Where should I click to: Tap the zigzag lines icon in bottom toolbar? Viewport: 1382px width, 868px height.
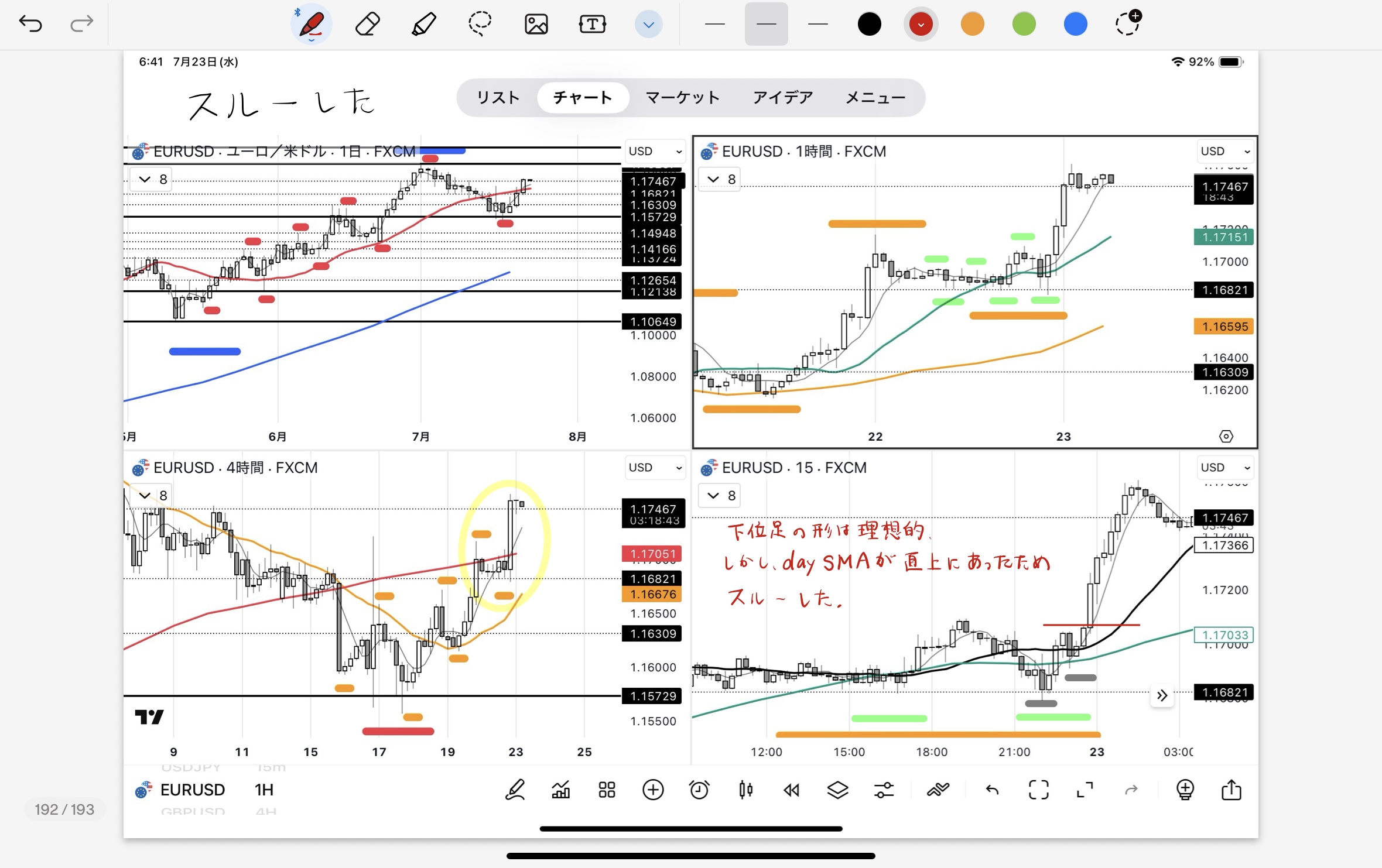(938, 790)
